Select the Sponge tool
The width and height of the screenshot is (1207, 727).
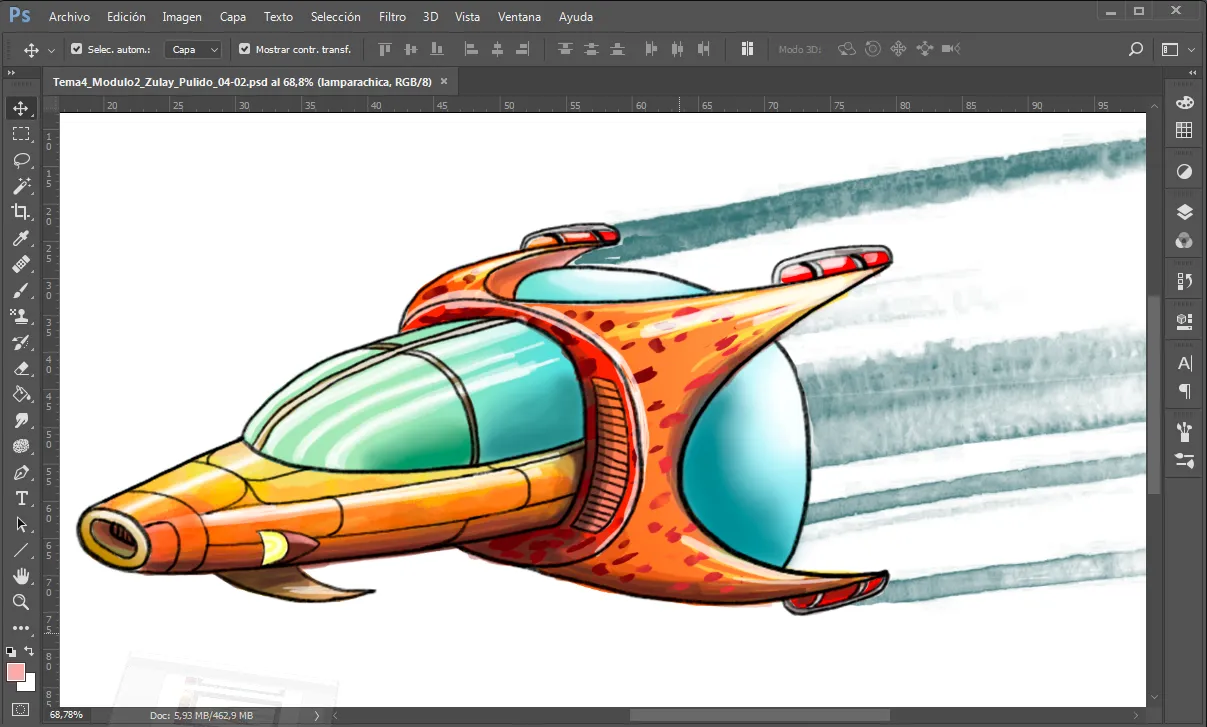click(20, 446)
